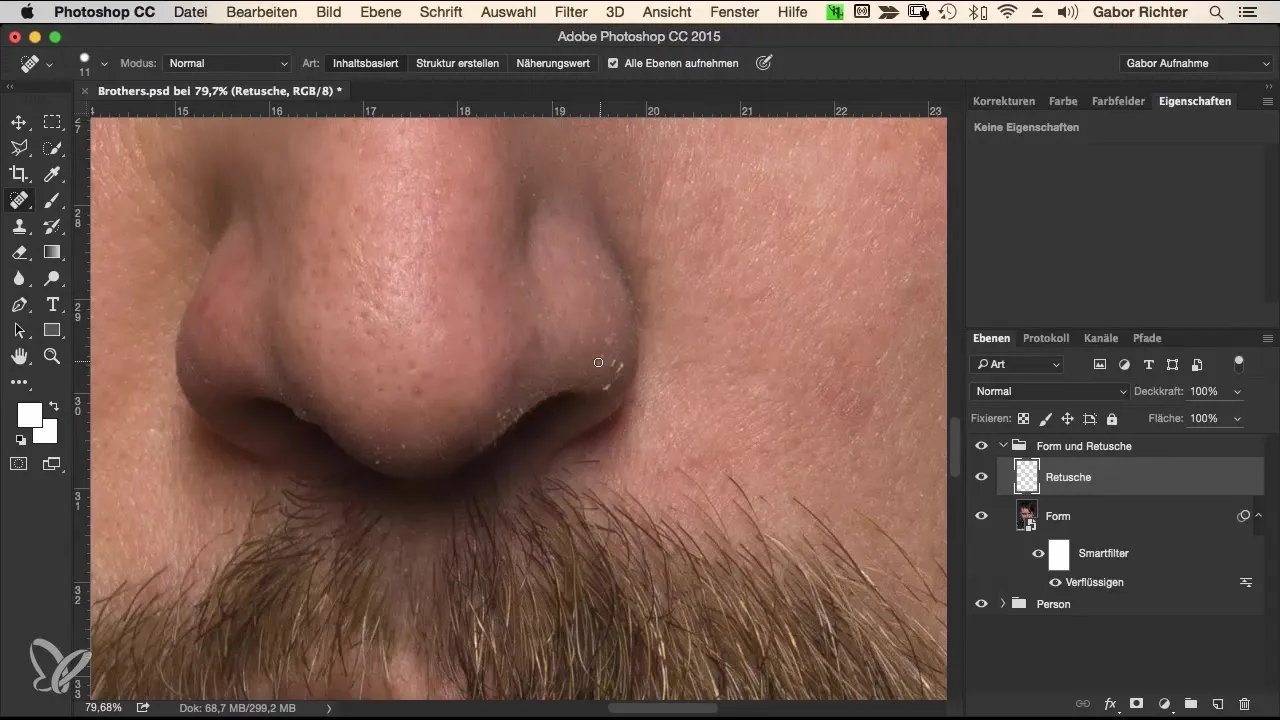Open the tool preset picker arrow
Screen dimensions: 1280x720
pyautogui.click(x=48, y=64)
